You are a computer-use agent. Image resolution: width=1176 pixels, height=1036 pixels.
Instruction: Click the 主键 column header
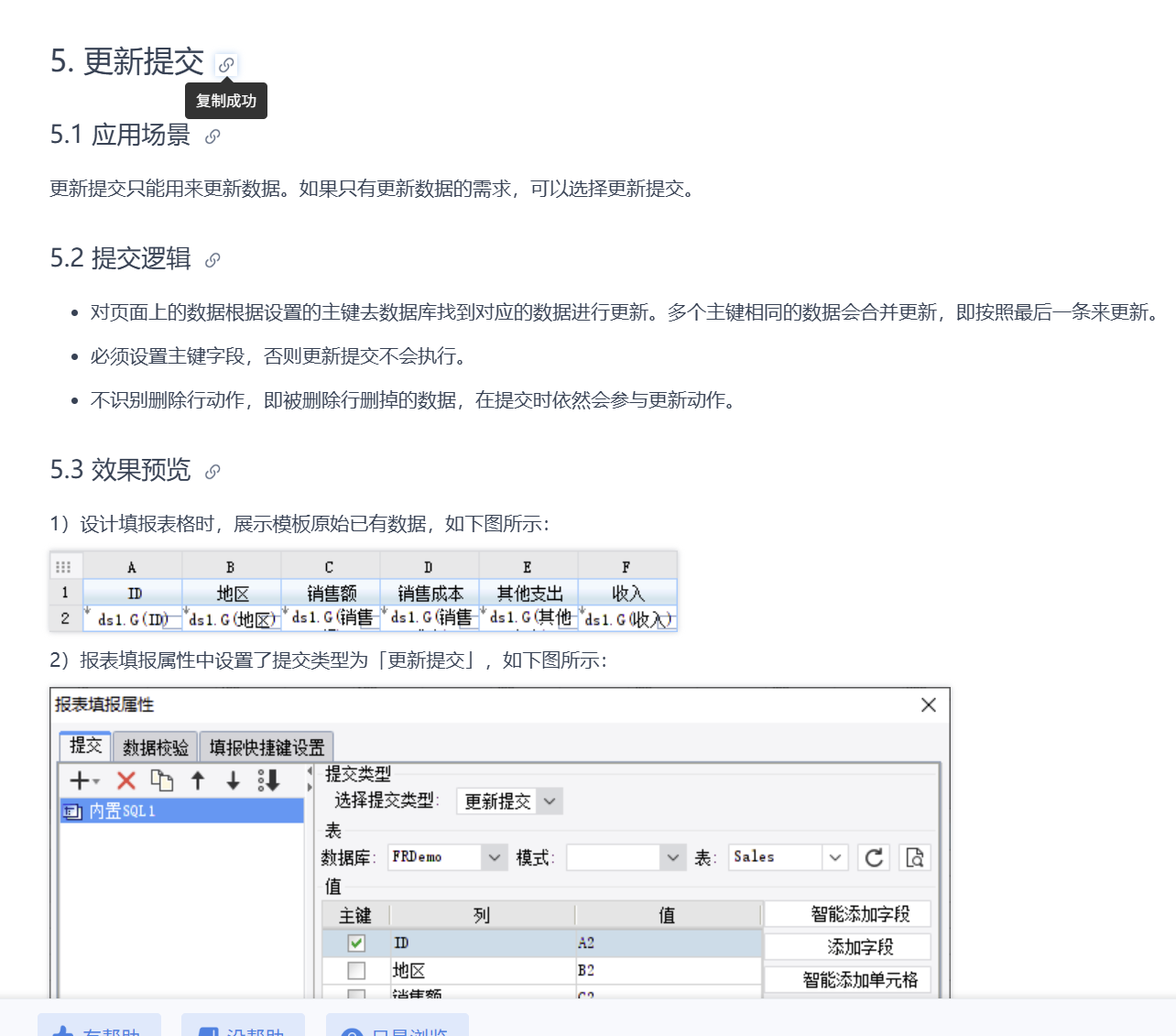pyautogui.click(x=355, y=915)
